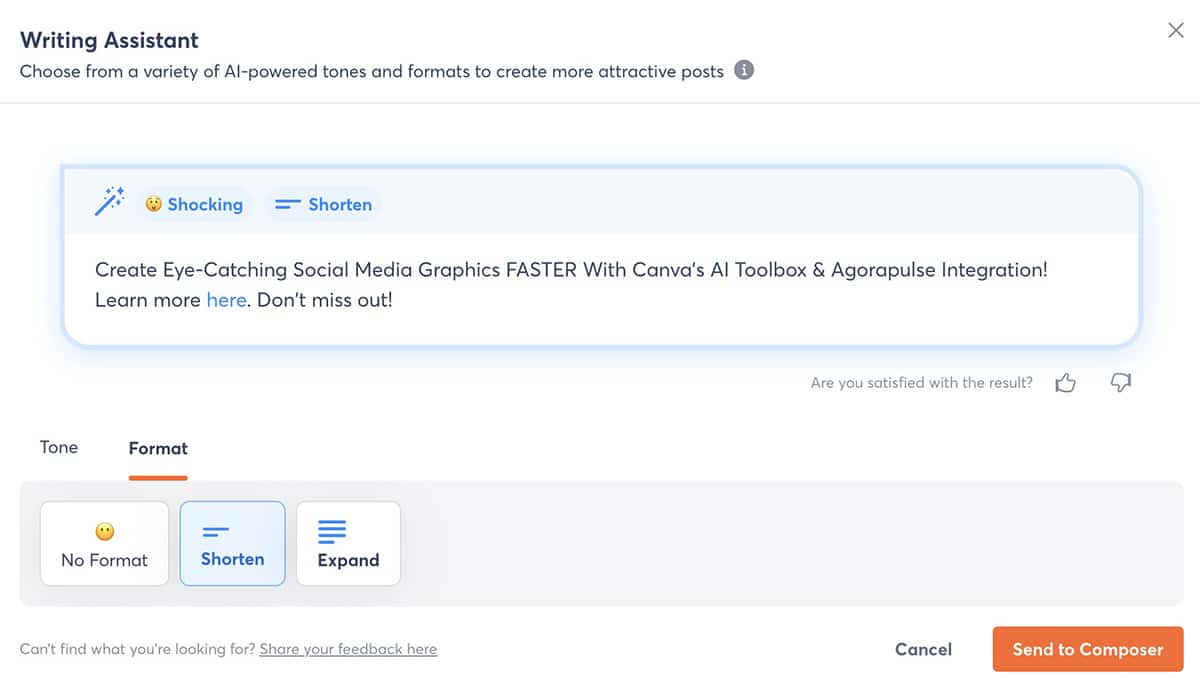Screen dimensions: 1200x678
Task: Click the thumbs down feedback icon
Action: coord(1121,383)
